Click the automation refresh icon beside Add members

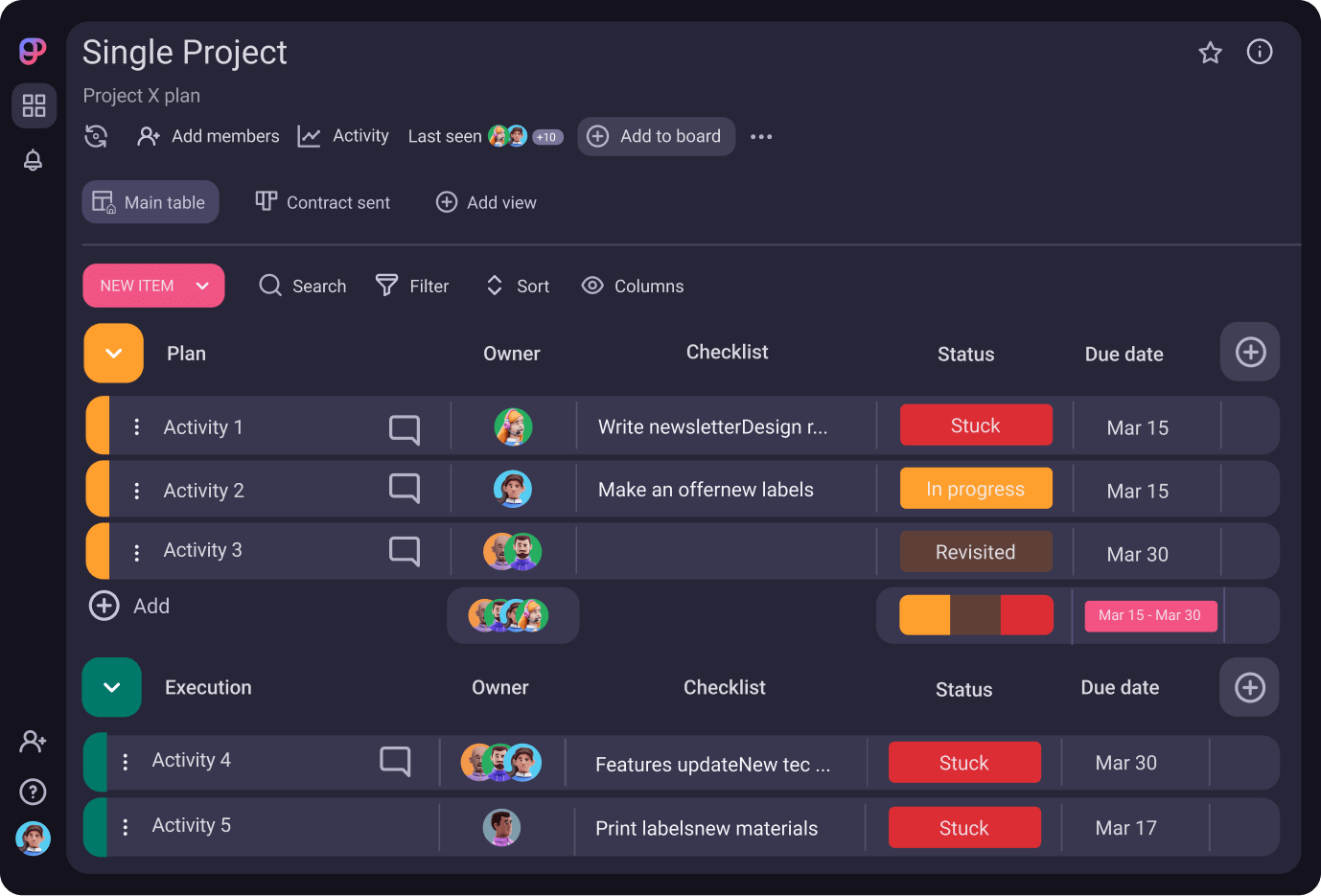point(96,136)
